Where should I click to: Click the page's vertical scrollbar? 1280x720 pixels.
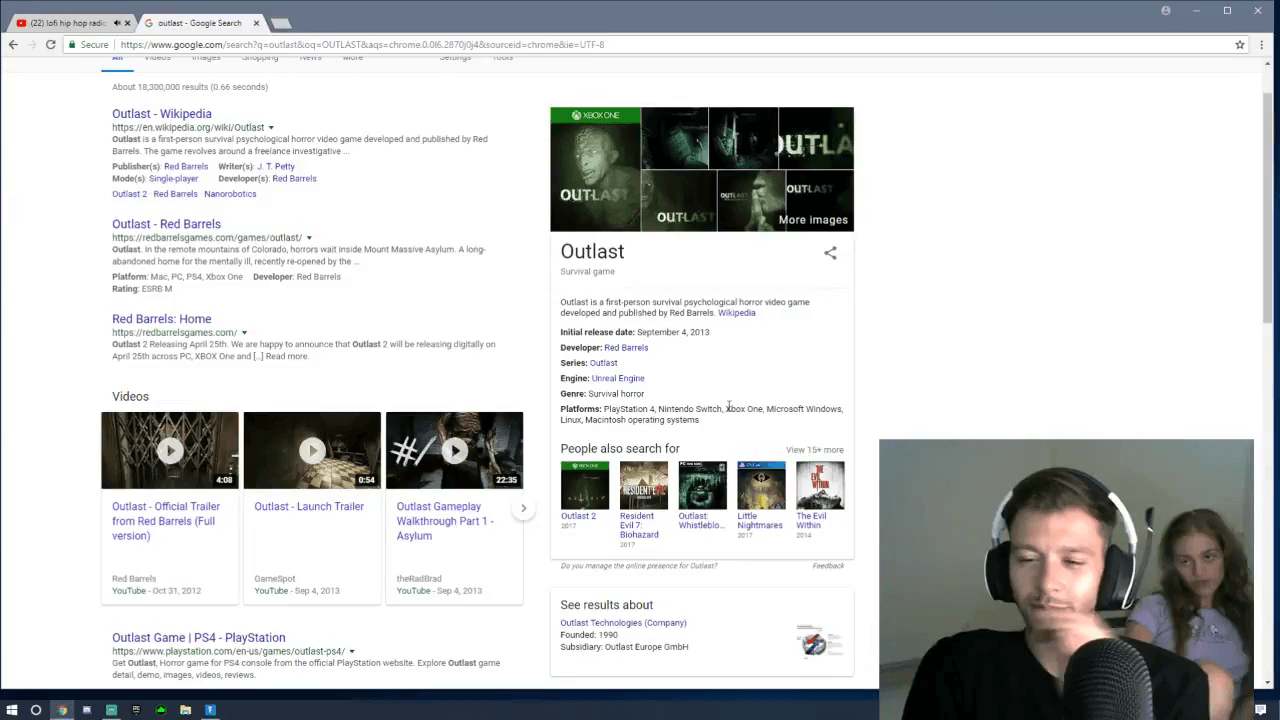(1268, 200)
